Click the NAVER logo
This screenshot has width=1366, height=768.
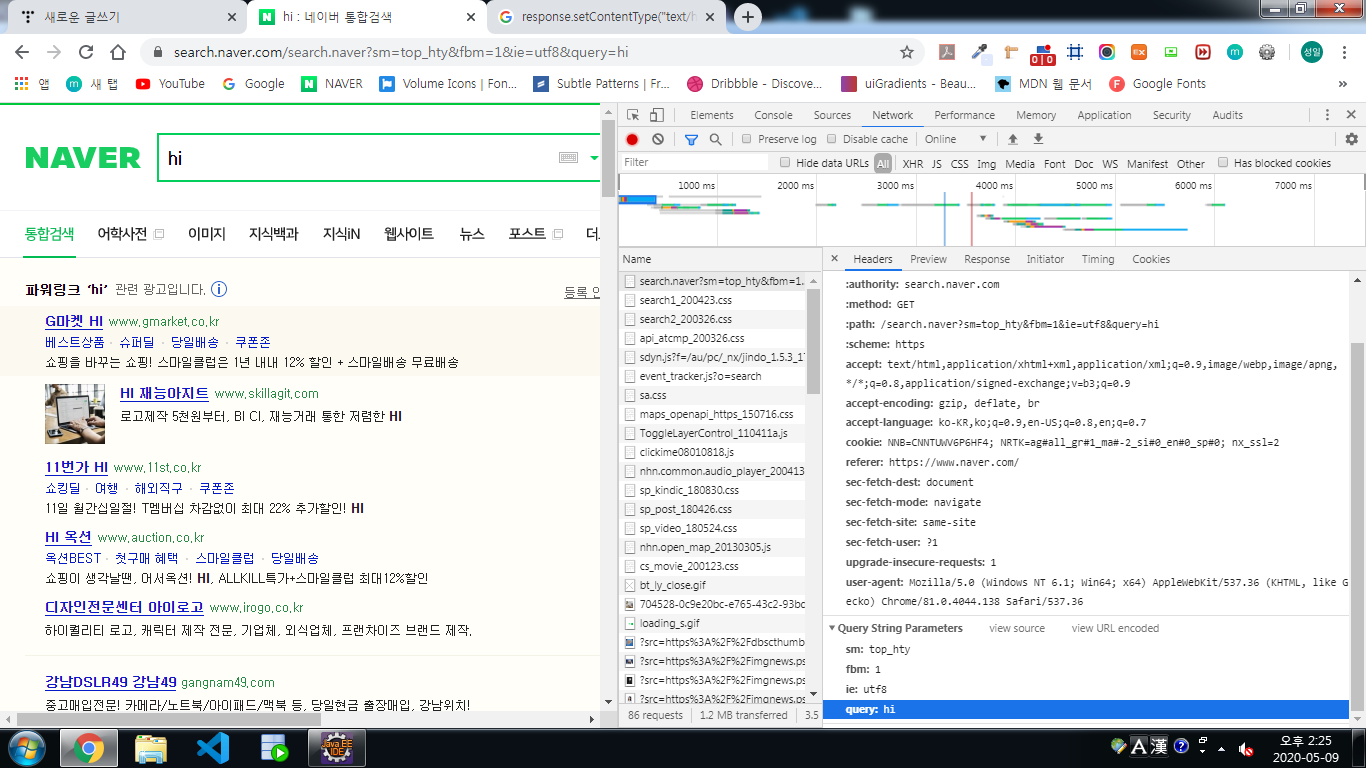[x=83, y=158]
